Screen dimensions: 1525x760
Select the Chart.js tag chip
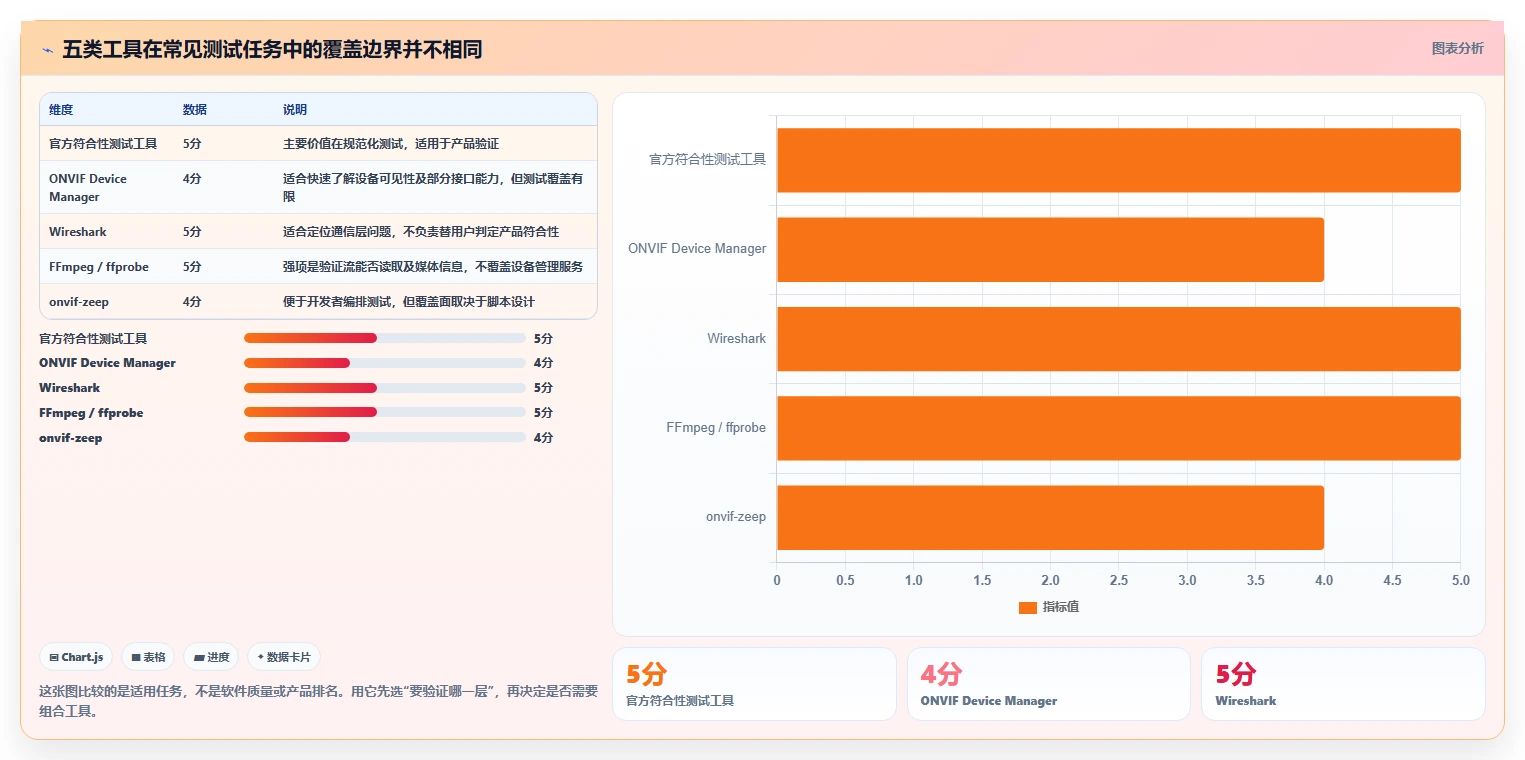pos(77,657)
